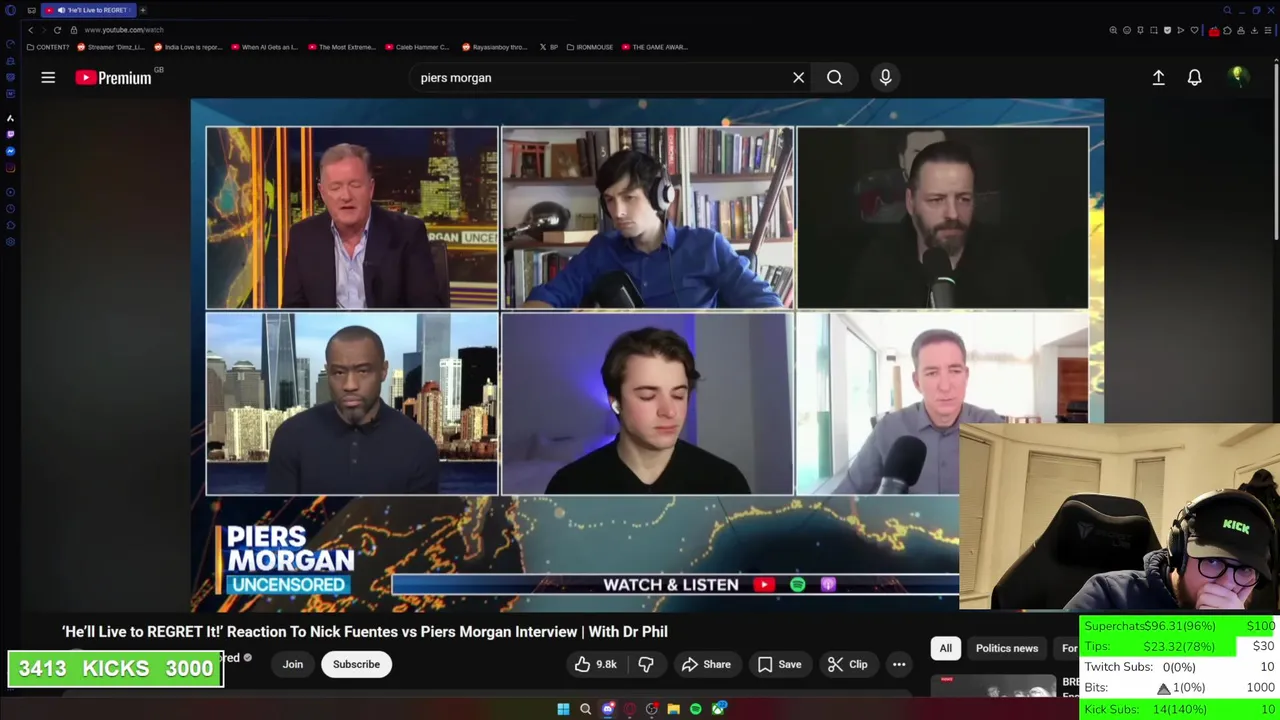Click the video player area
This screenshot has width=1280, height=720.
click(x=647, y=355)
